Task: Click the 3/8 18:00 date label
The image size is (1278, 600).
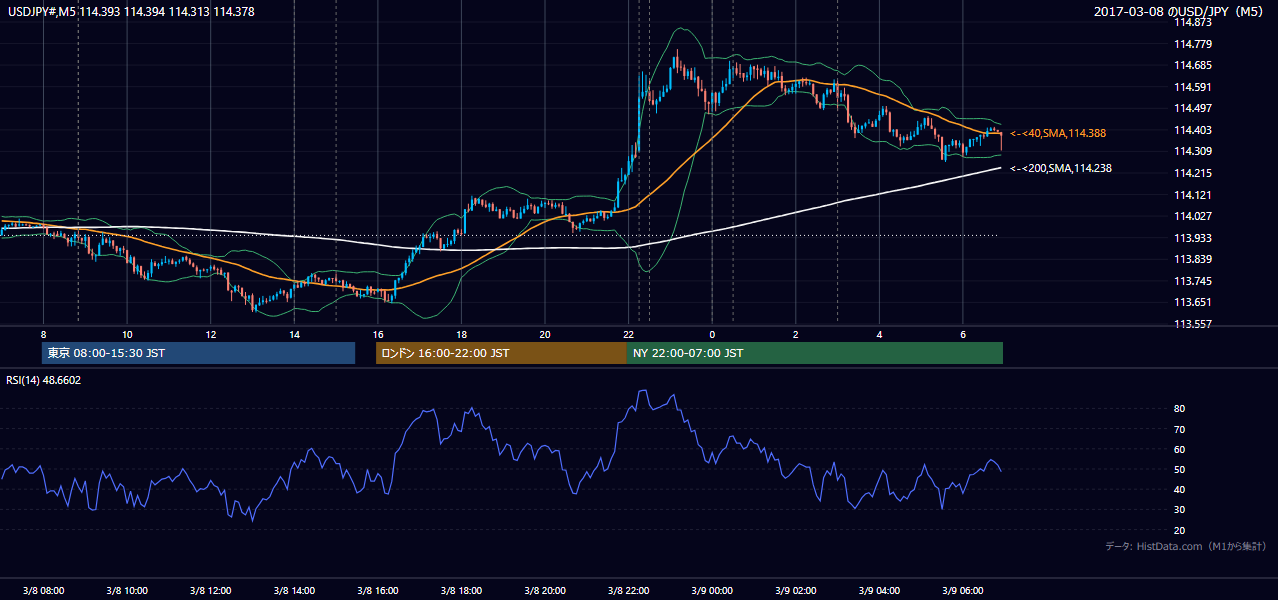Action: click(461, 591)
